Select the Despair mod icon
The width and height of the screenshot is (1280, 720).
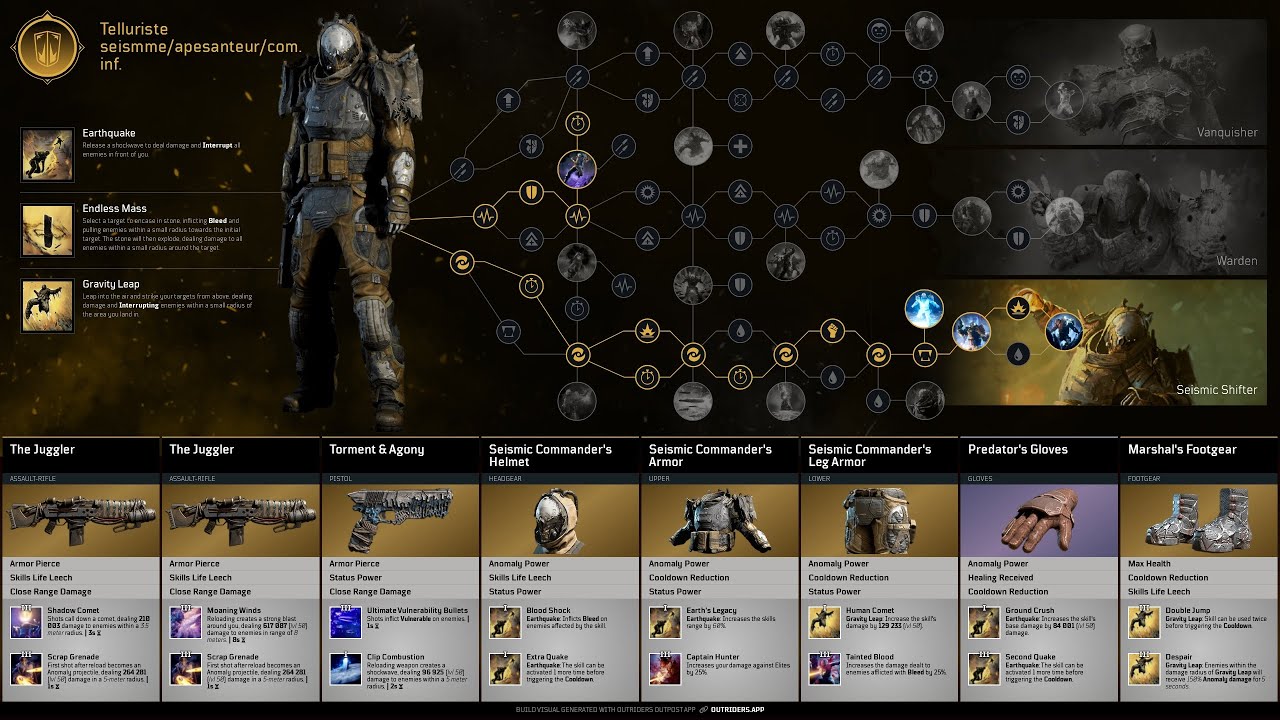[1144, 667]
